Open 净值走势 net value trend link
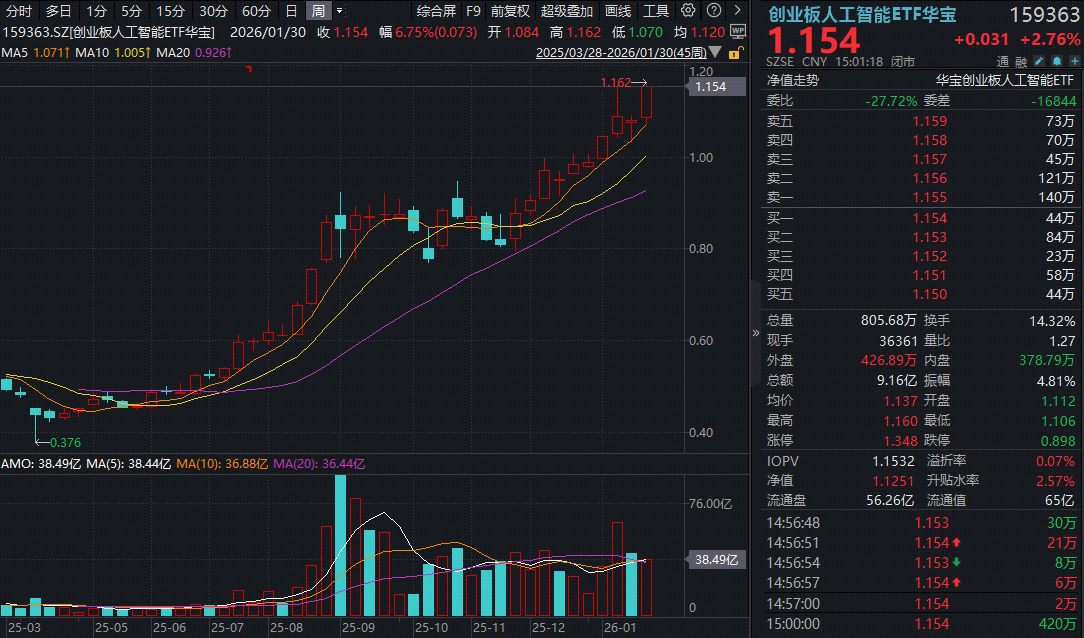 793,80
